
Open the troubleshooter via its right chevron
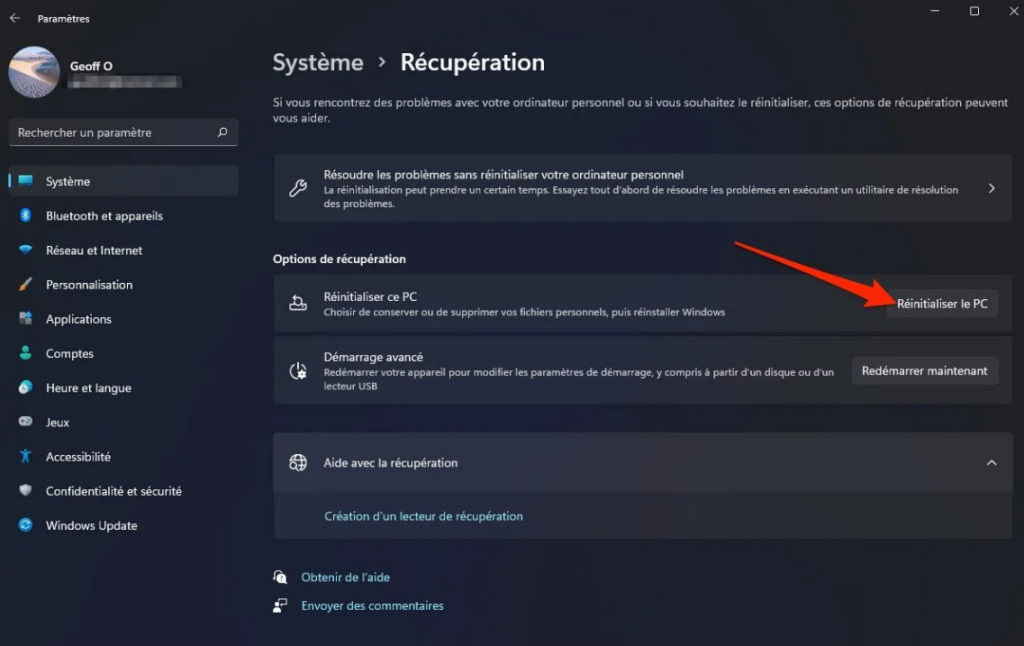coord(991,188)
